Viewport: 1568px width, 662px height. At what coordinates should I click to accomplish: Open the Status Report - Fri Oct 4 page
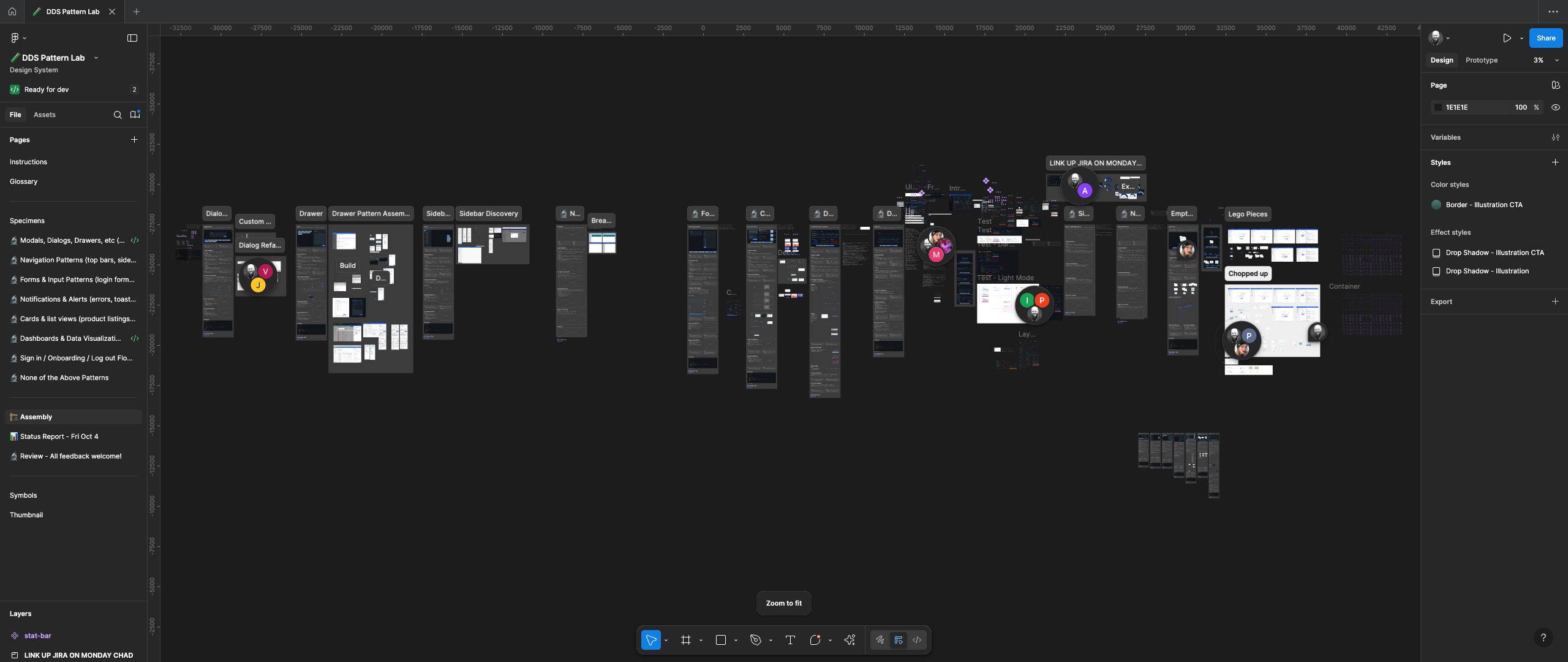59,436
